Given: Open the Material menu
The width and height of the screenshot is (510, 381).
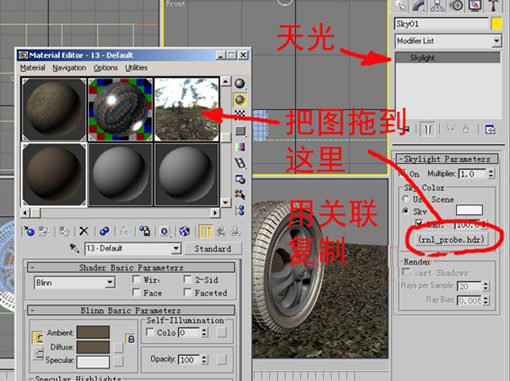Looking at the screenshot, I should [33, 68].
